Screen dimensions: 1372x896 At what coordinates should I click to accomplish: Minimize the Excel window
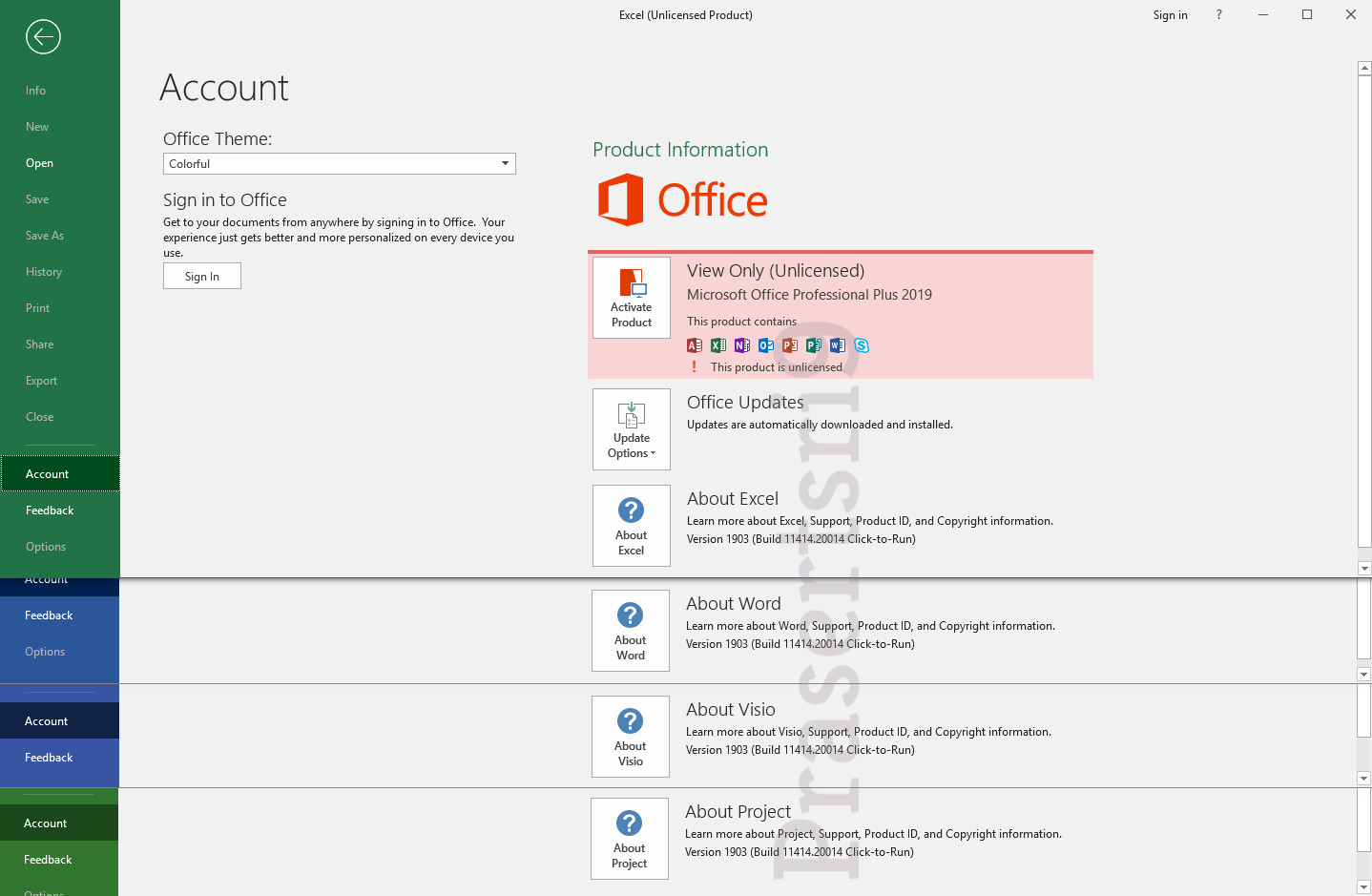coord(1263,14)
